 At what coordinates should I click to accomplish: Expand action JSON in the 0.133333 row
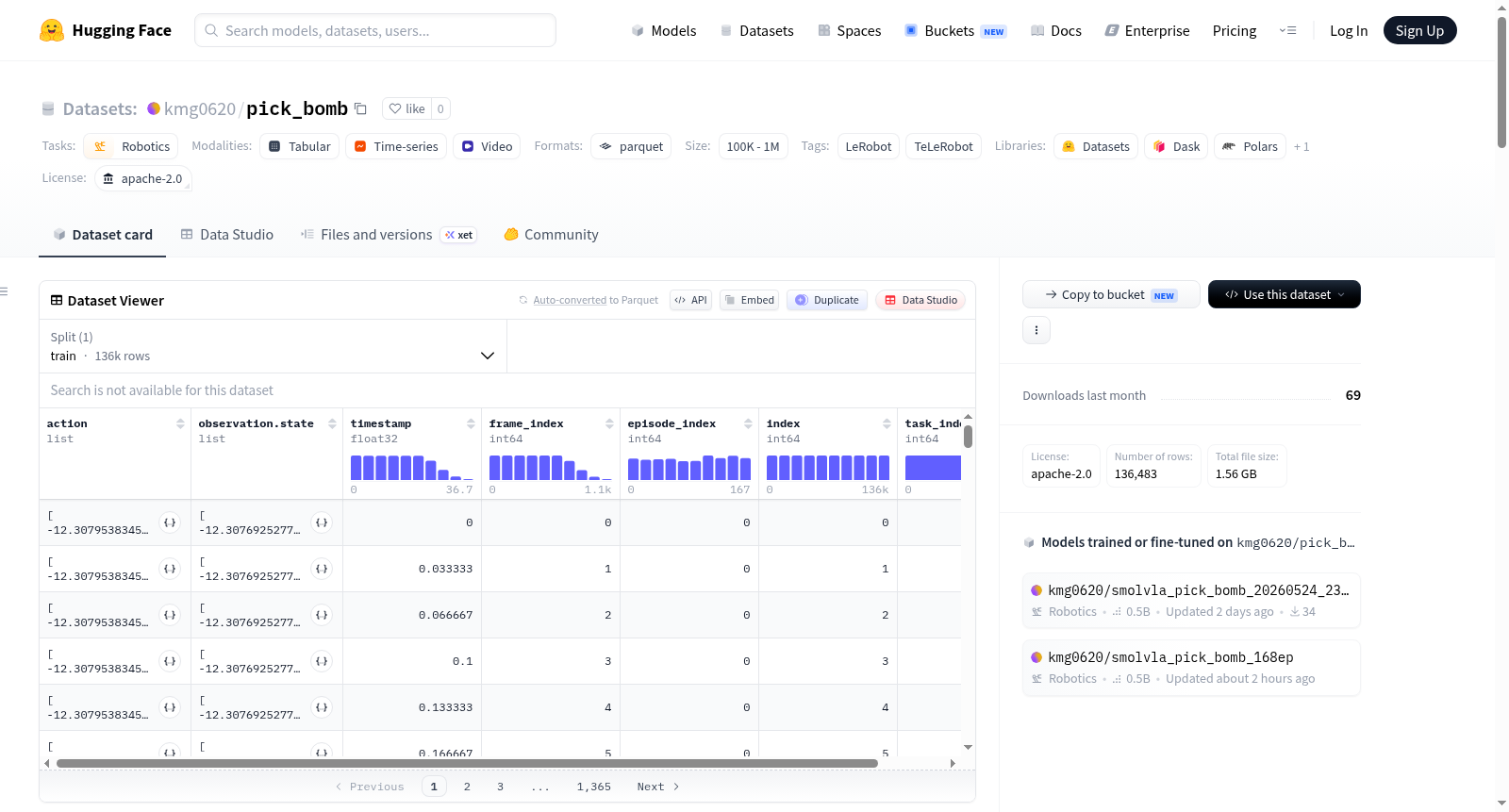170,707
